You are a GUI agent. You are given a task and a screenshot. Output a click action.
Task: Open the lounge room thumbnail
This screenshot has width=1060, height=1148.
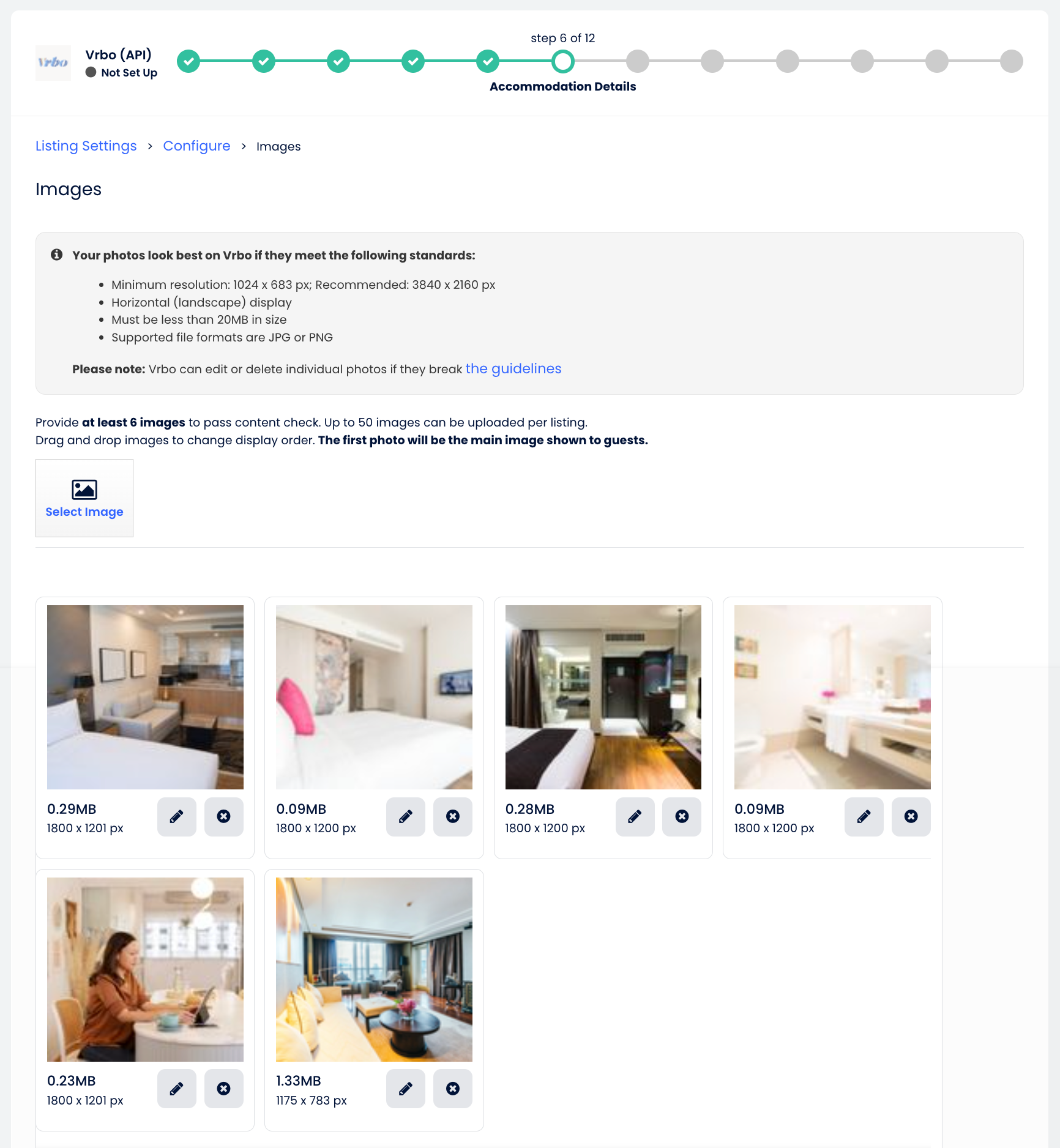coord(375,970)
